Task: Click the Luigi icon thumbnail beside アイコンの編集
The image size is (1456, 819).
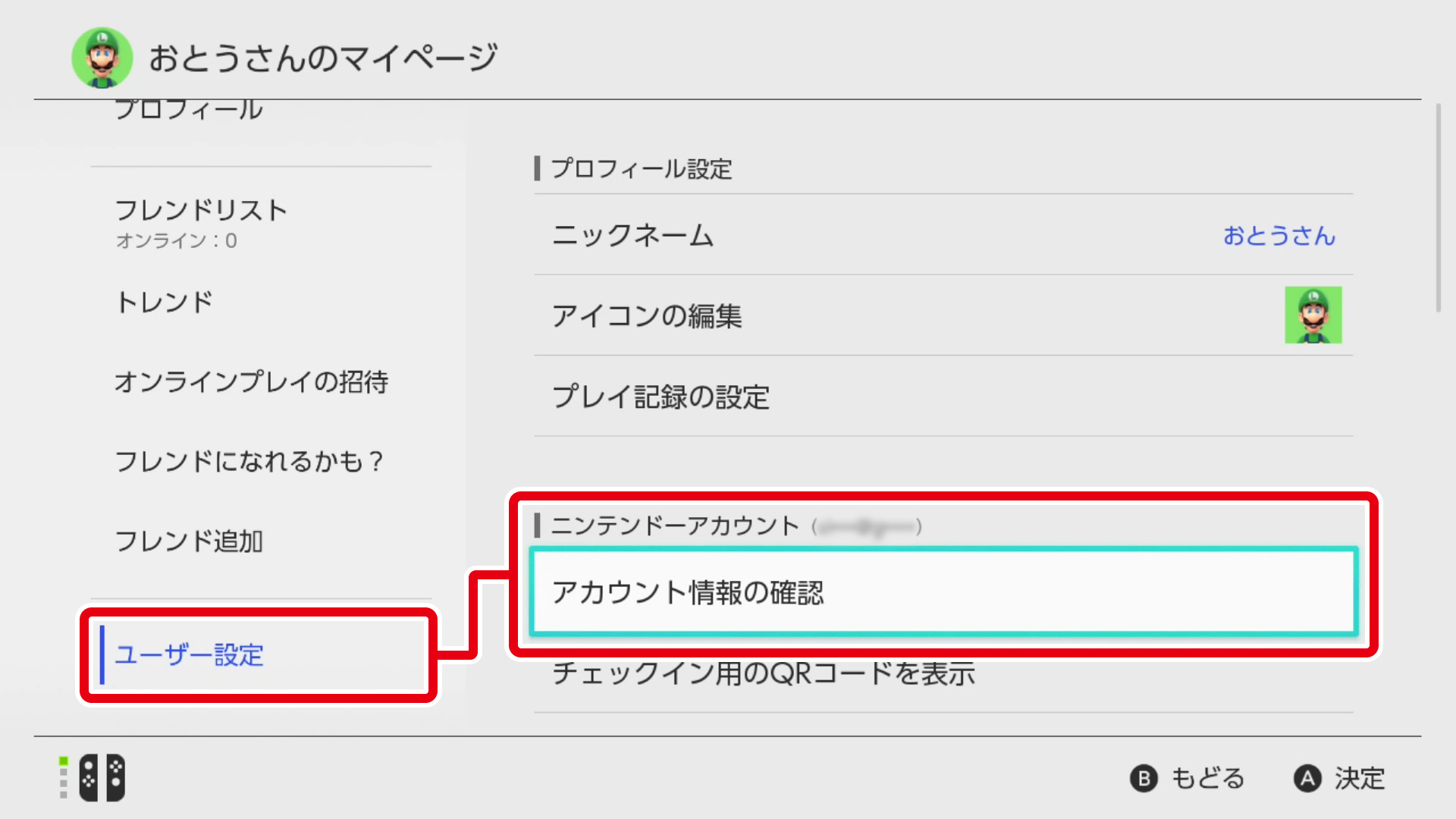Action: (x=1313, y=315)
